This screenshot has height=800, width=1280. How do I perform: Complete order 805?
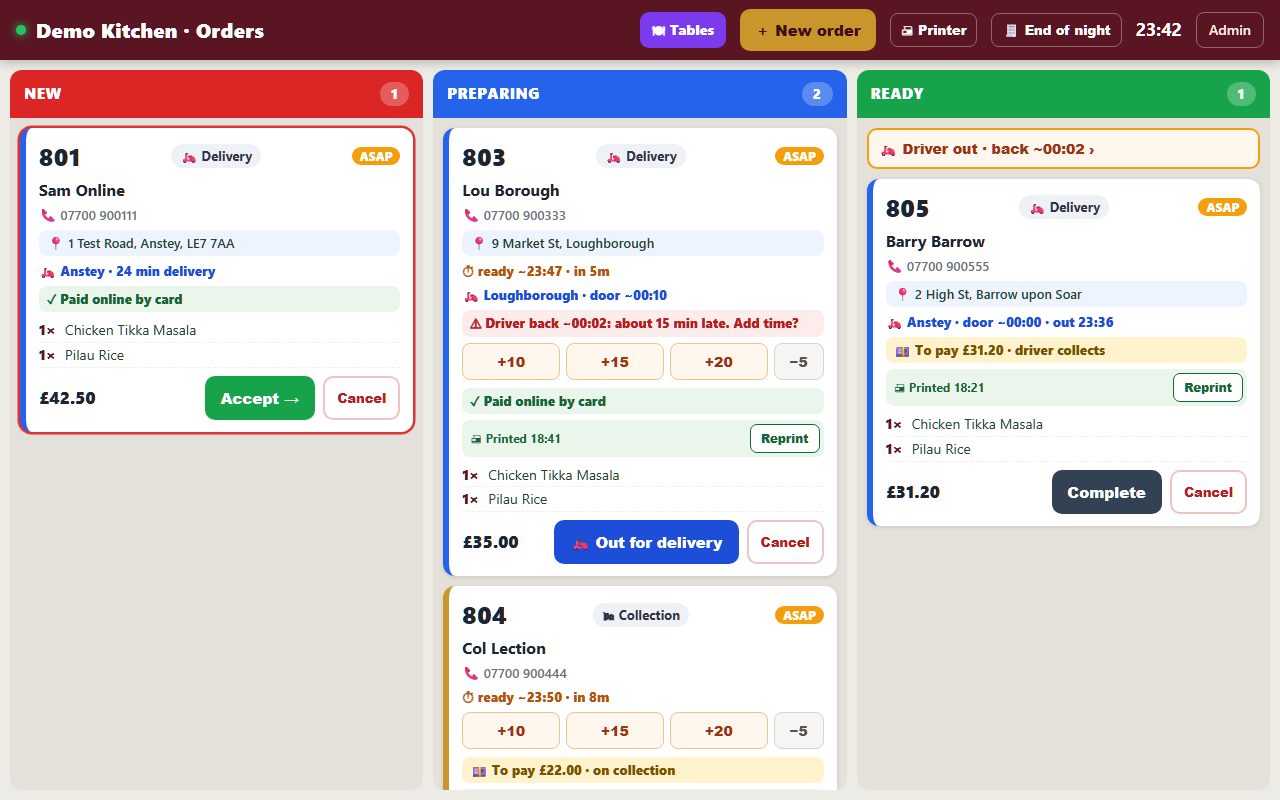click(1107, 492)
